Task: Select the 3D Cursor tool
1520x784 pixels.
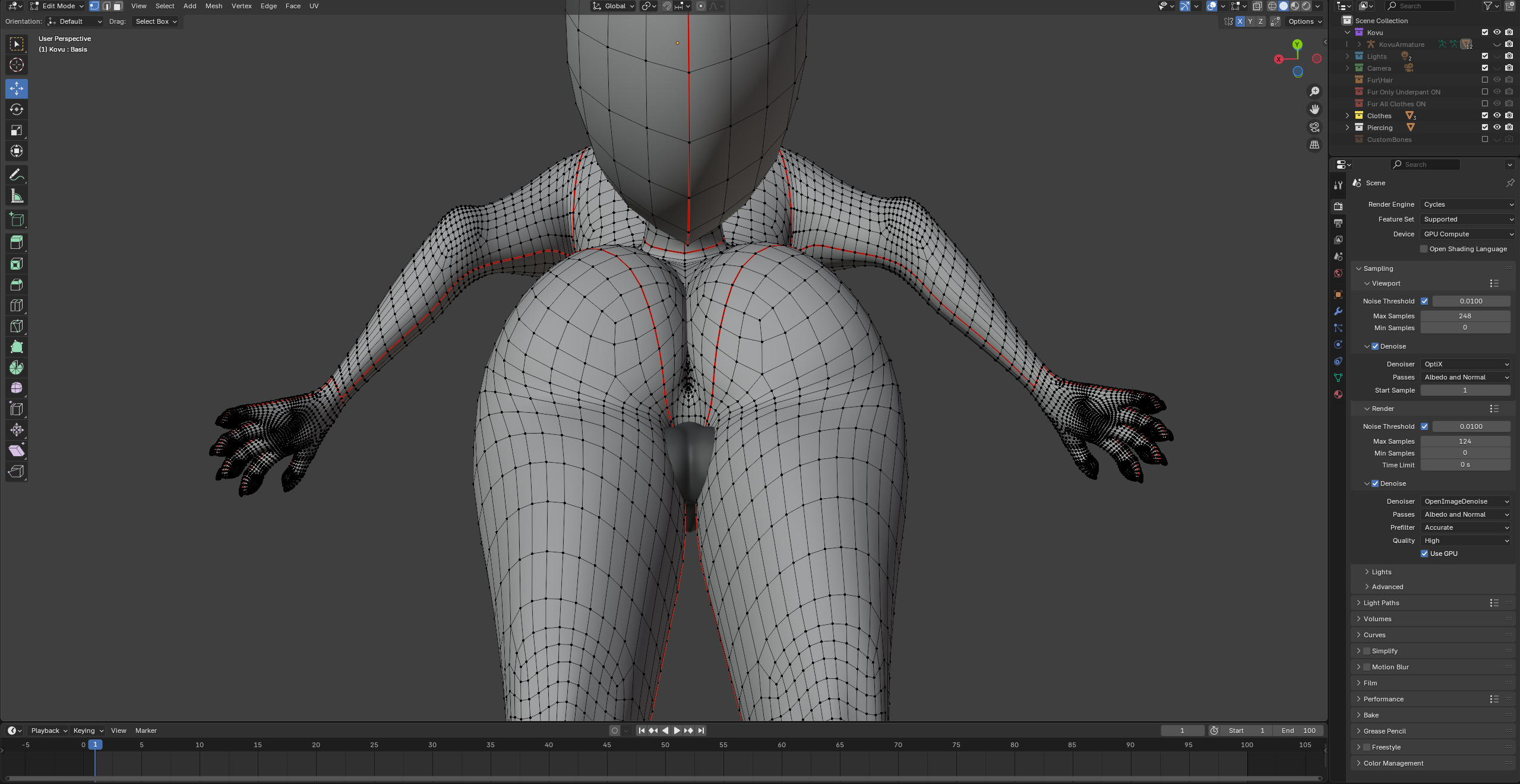Action: 17,65
